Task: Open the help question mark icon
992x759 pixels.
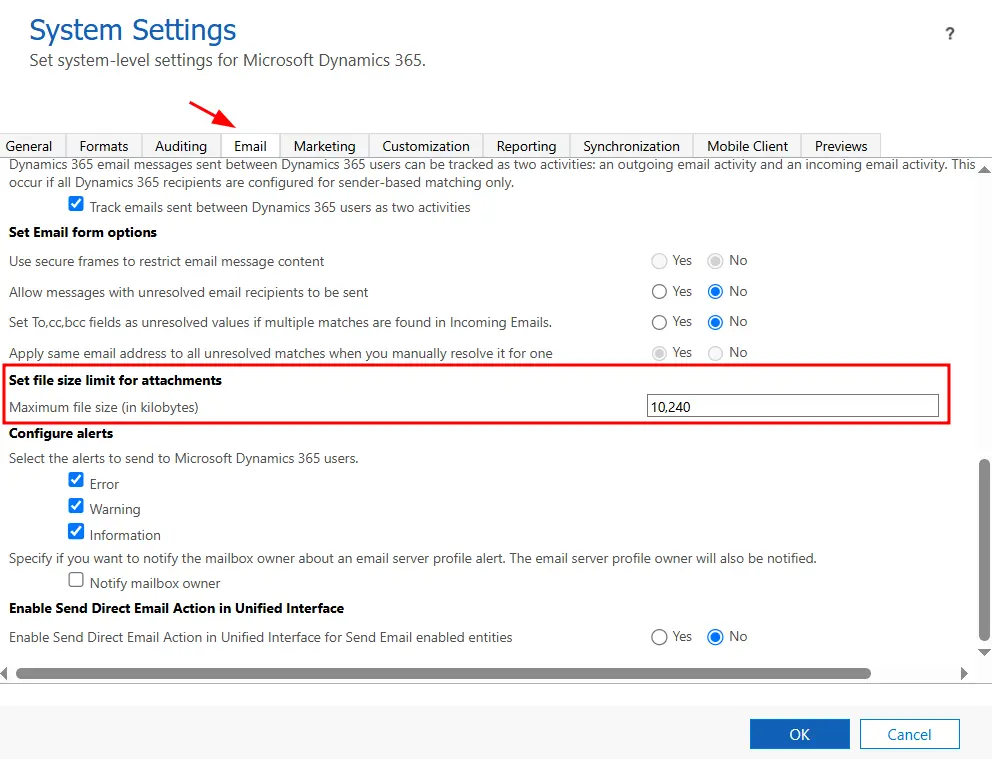Action: 950,34
